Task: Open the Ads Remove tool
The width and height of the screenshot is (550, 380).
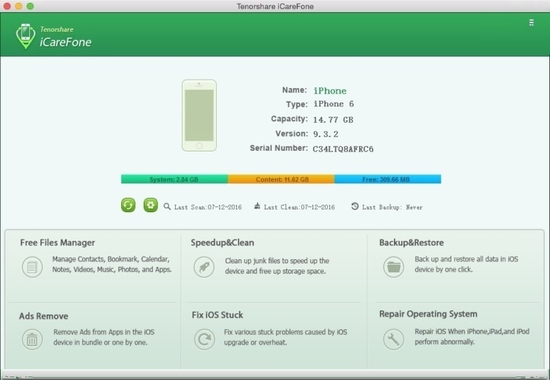Action: pyautogui.click(x=43, y=316)
